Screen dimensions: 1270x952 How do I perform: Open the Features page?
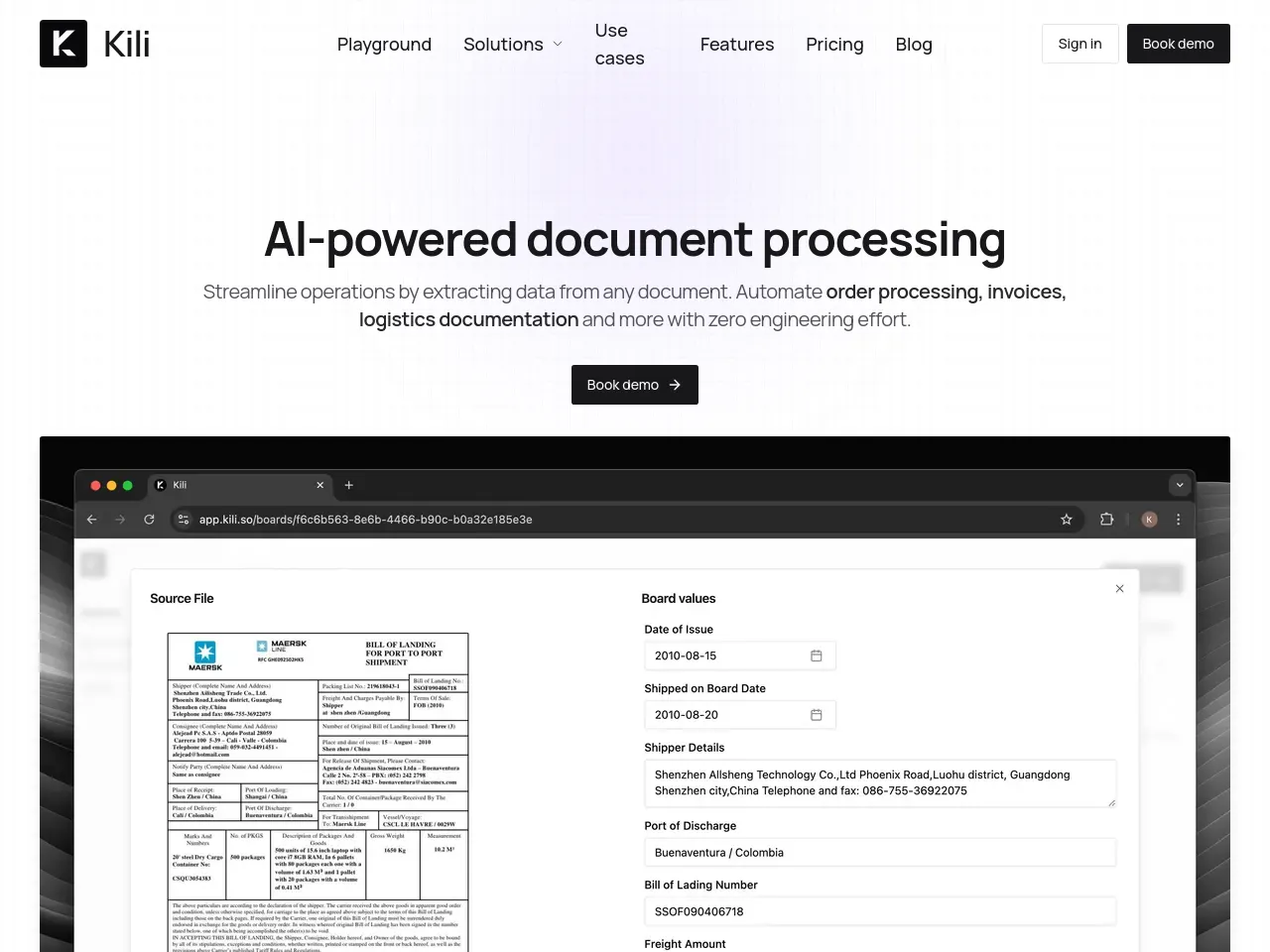[736, 45]
